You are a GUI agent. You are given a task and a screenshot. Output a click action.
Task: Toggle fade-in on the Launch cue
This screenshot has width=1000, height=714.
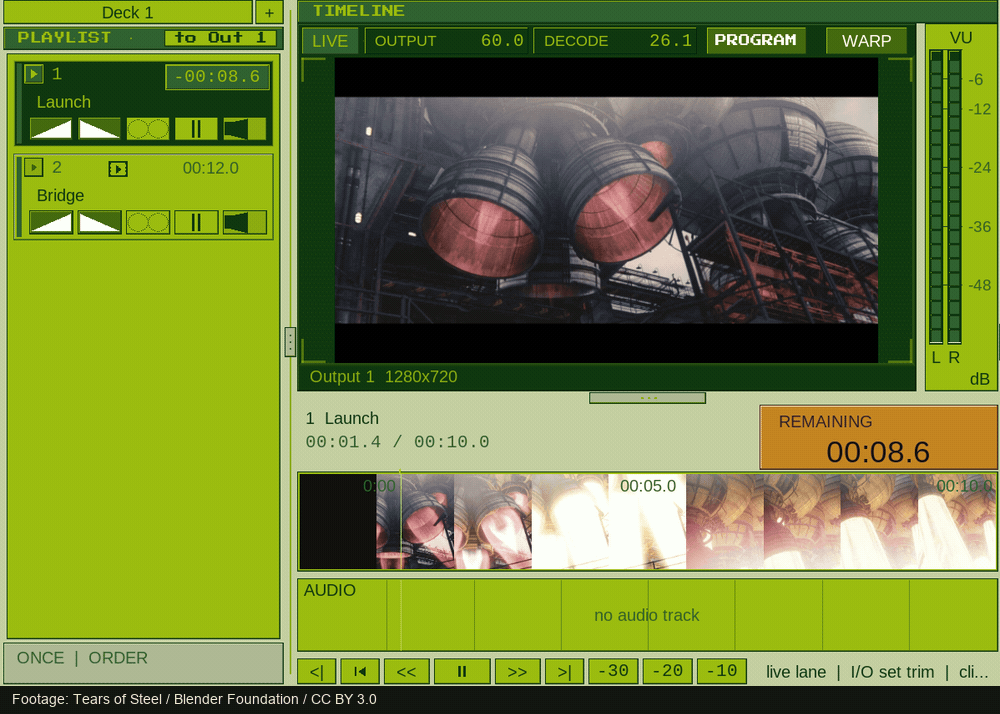(x=51, y=129)
